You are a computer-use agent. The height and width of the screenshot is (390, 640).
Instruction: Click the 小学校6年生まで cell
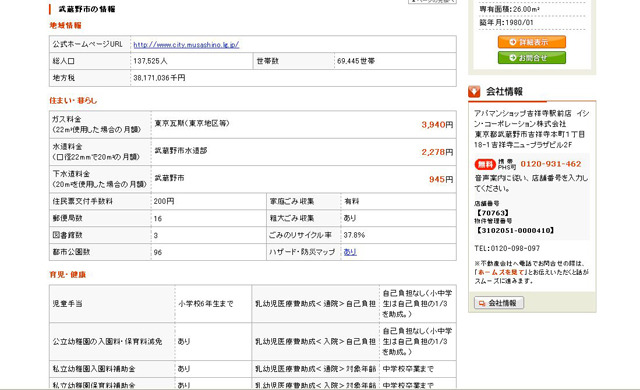click(206, 304)
